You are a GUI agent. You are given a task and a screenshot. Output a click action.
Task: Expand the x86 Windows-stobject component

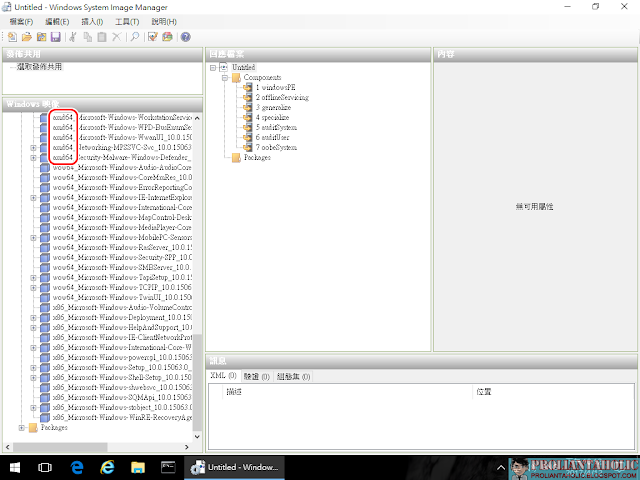pos(33,408)
